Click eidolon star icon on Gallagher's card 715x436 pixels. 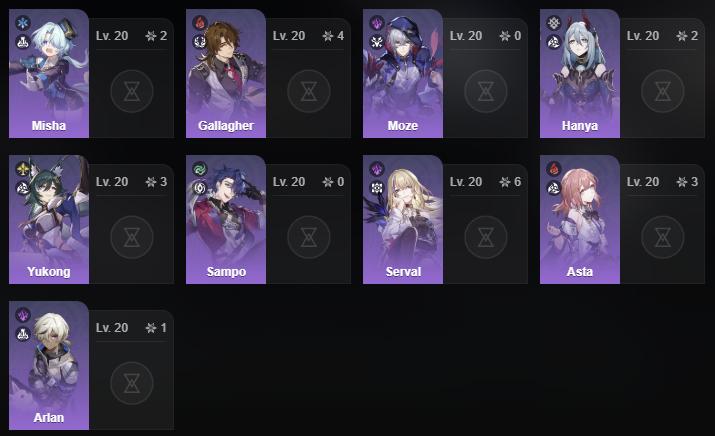click(327, 36)
